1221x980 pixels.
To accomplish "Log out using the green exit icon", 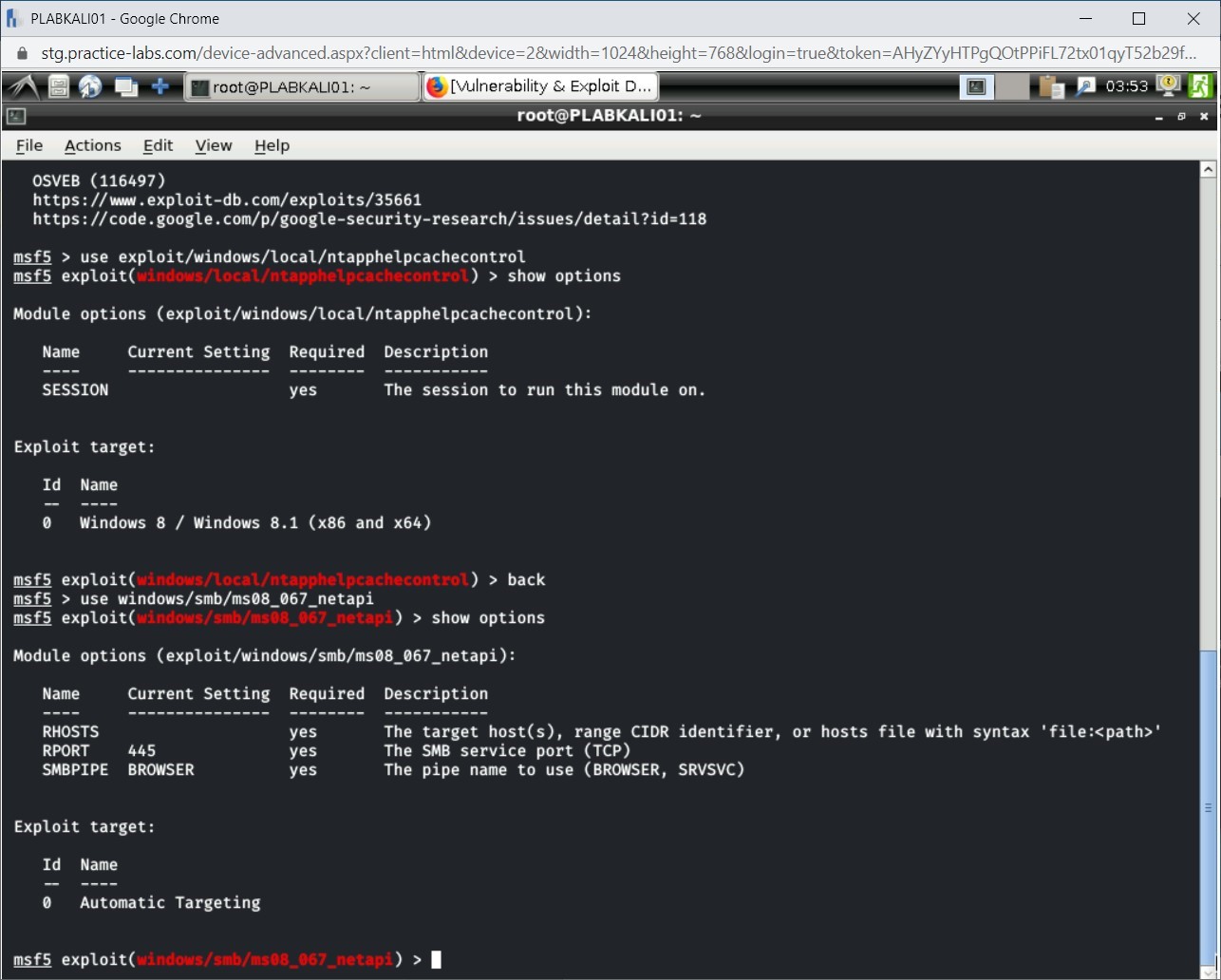I will [1200, 85].
